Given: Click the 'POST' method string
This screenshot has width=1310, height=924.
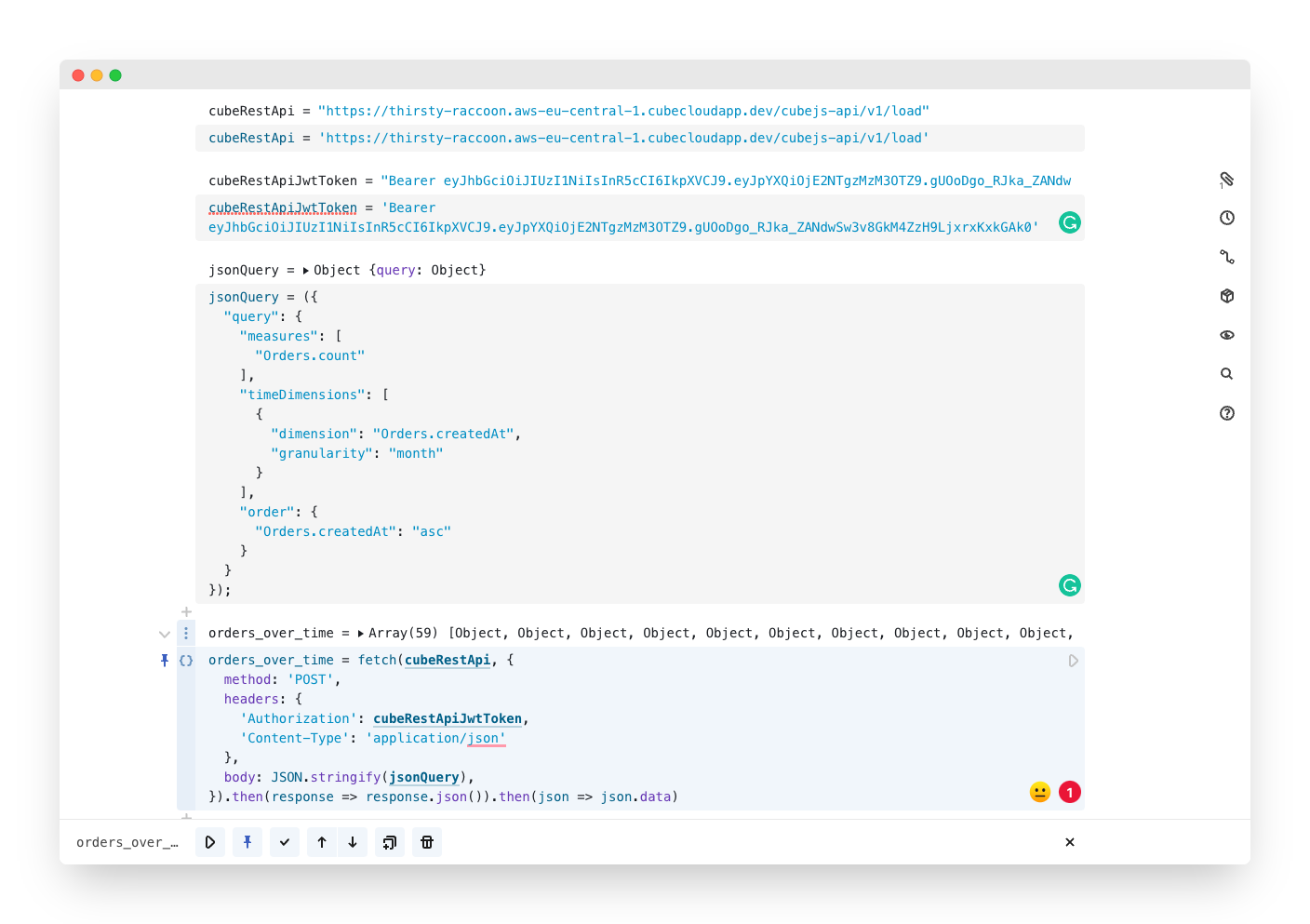Looking at the screenshot, I should 310,679.
